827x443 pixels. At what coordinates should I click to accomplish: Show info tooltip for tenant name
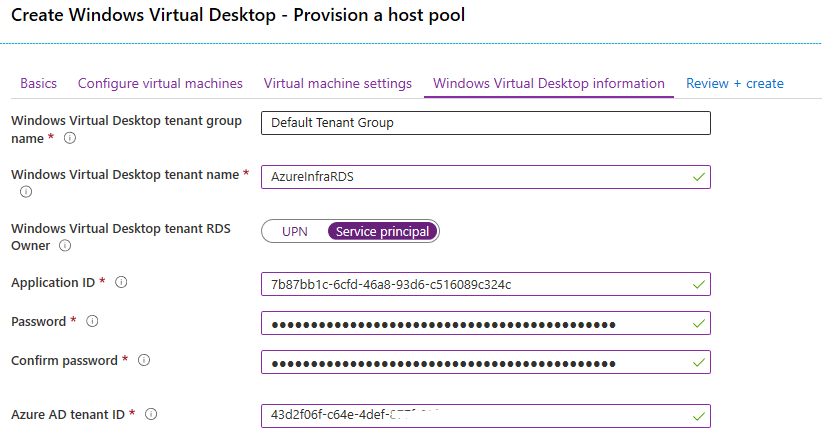point(26,192)
